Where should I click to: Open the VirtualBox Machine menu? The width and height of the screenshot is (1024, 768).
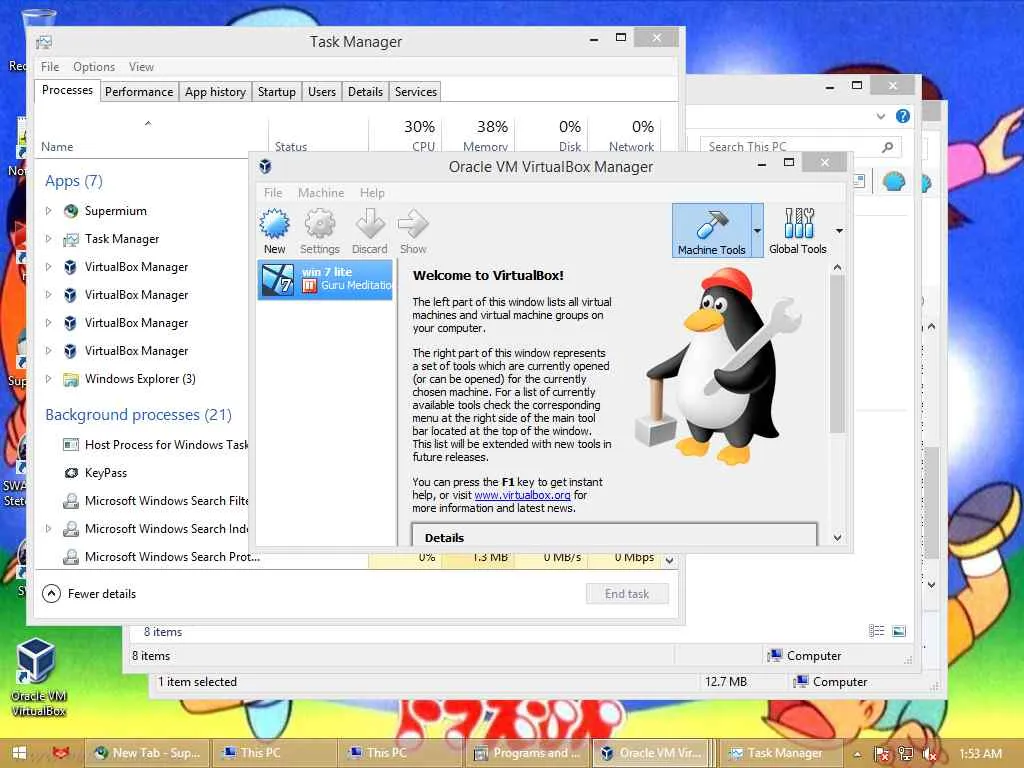[321, 193]
